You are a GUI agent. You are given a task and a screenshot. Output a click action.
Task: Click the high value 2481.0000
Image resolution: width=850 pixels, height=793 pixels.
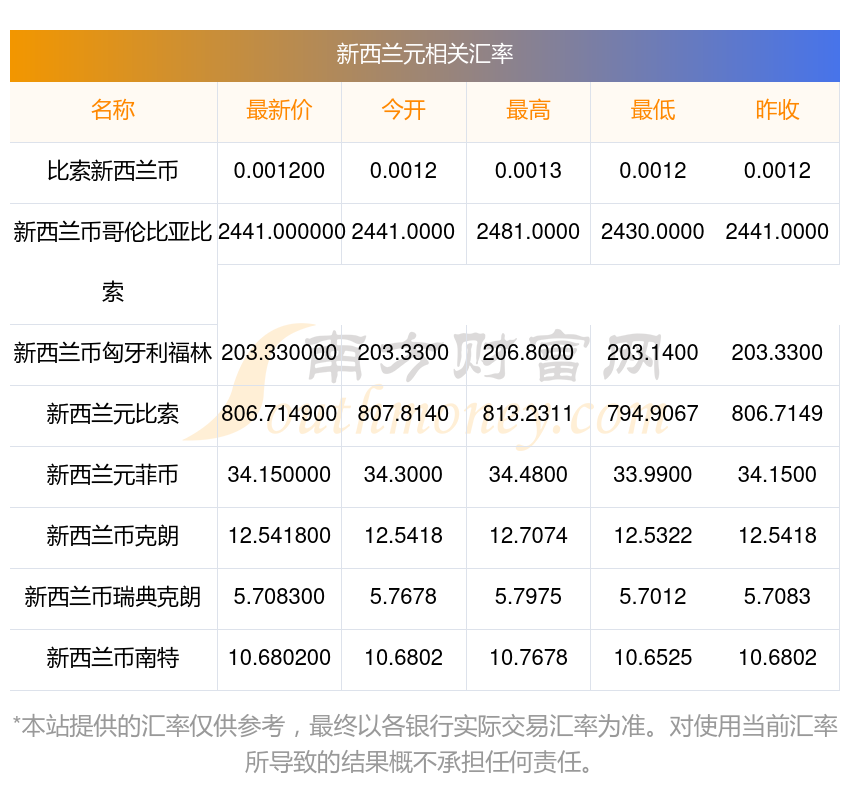pyautogui.click(x=528, y=231)
